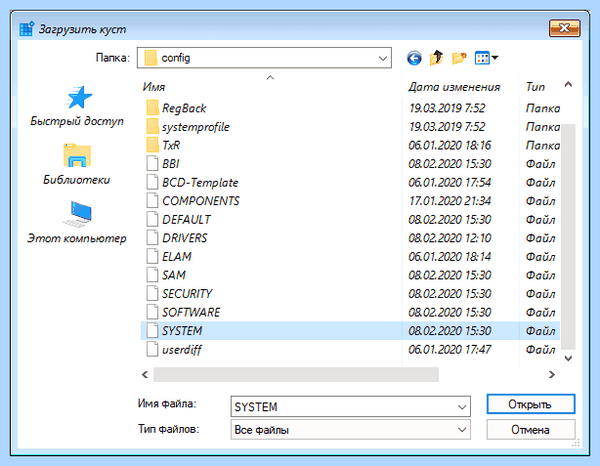The image size is (600, 466).
Task: Click the horizontal scrollbar left arrow
Action: point(145,375)
